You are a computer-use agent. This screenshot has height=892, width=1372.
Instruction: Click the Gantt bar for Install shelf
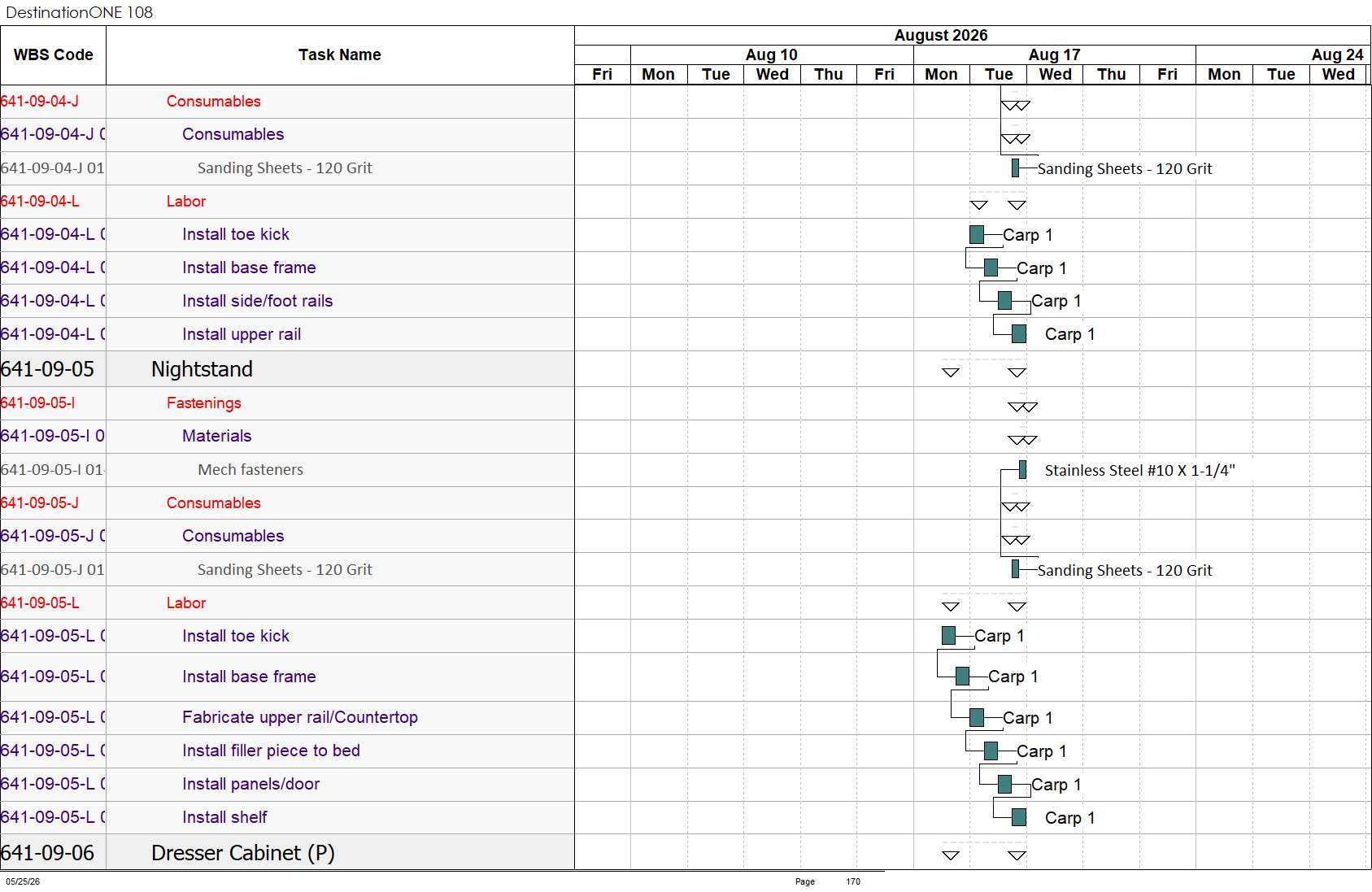(x=1019, y=817)
